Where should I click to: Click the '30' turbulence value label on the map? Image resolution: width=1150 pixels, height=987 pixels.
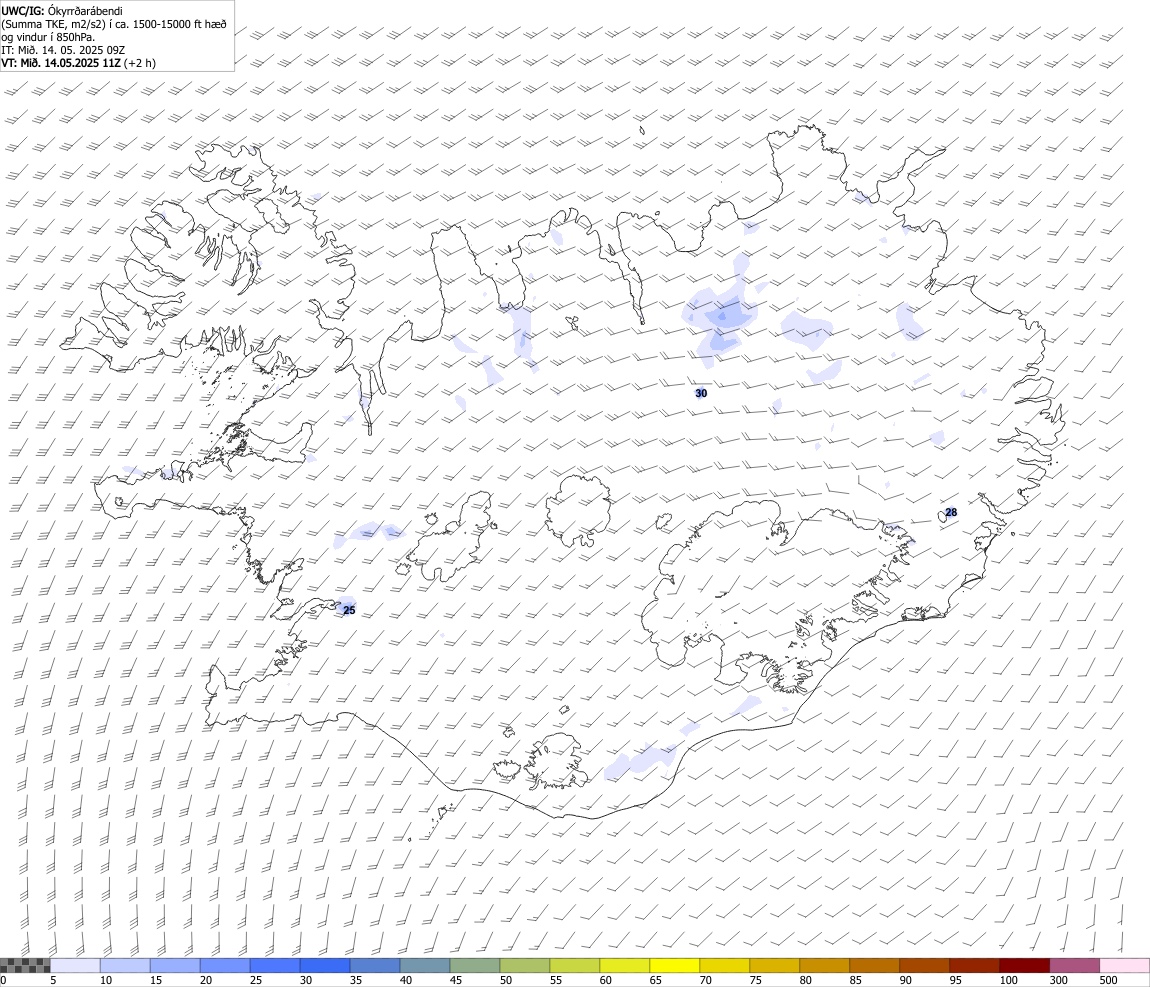point(701,394)
